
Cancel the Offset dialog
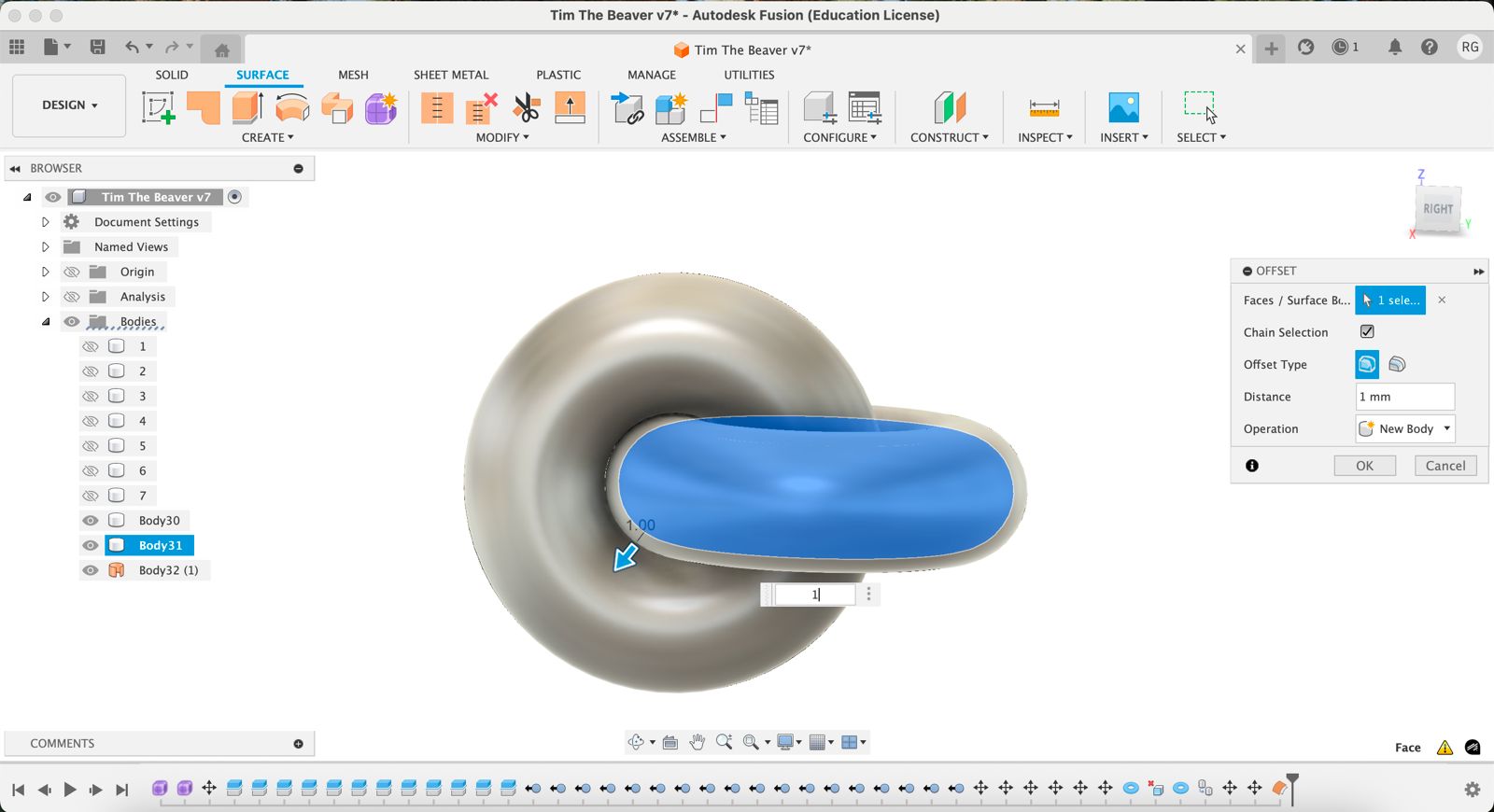(1445, 466)
